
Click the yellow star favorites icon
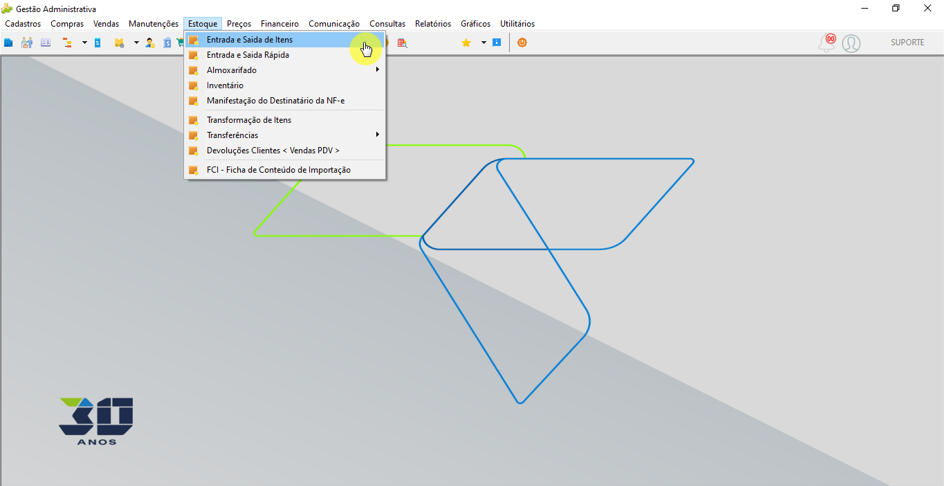pos(466,43)
